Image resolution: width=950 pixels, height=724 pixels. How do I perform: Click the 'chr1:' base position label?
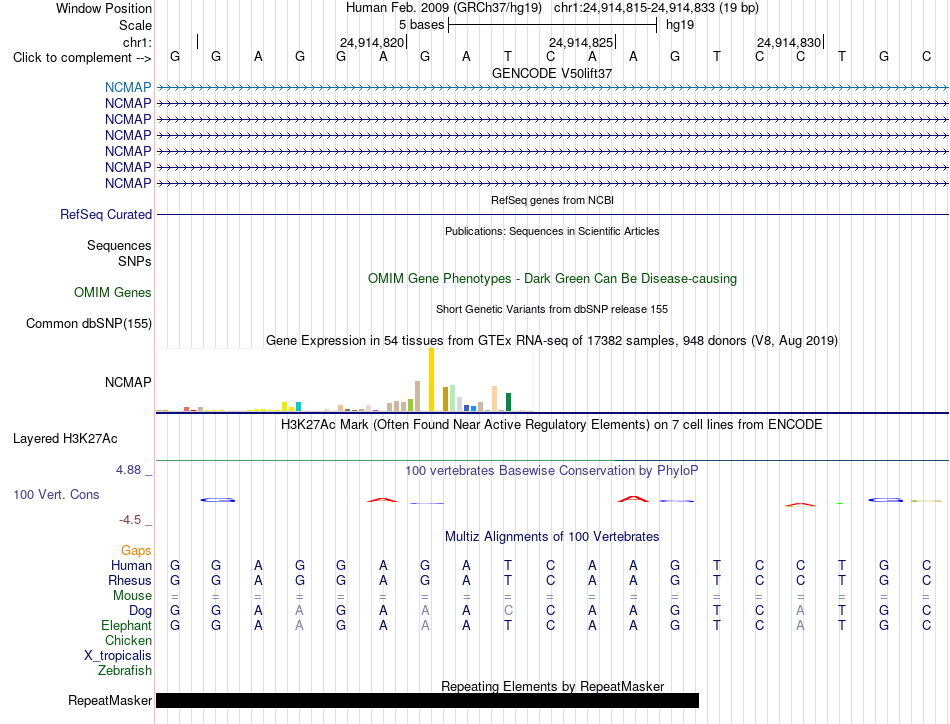click(137, 42)
